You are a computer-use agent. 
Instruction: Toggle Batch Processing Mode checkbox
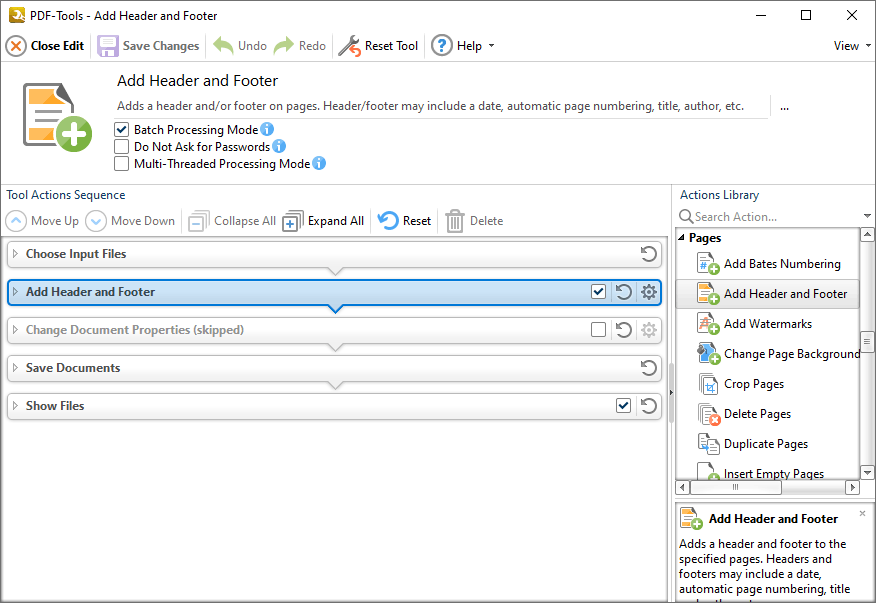pos(121,130)
